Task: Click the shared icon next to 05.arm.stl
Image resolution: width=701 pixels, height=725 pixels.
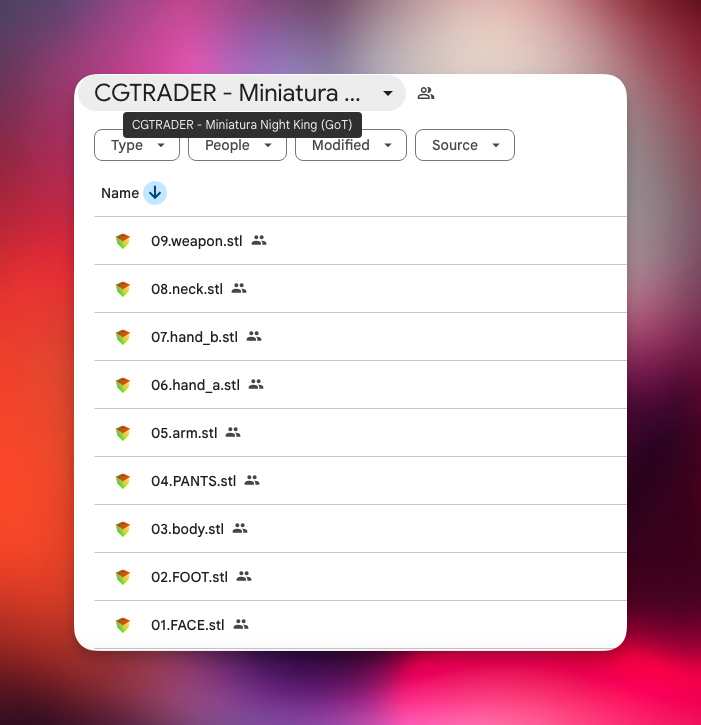Action: pyautogui.click(x=233, y=432)
